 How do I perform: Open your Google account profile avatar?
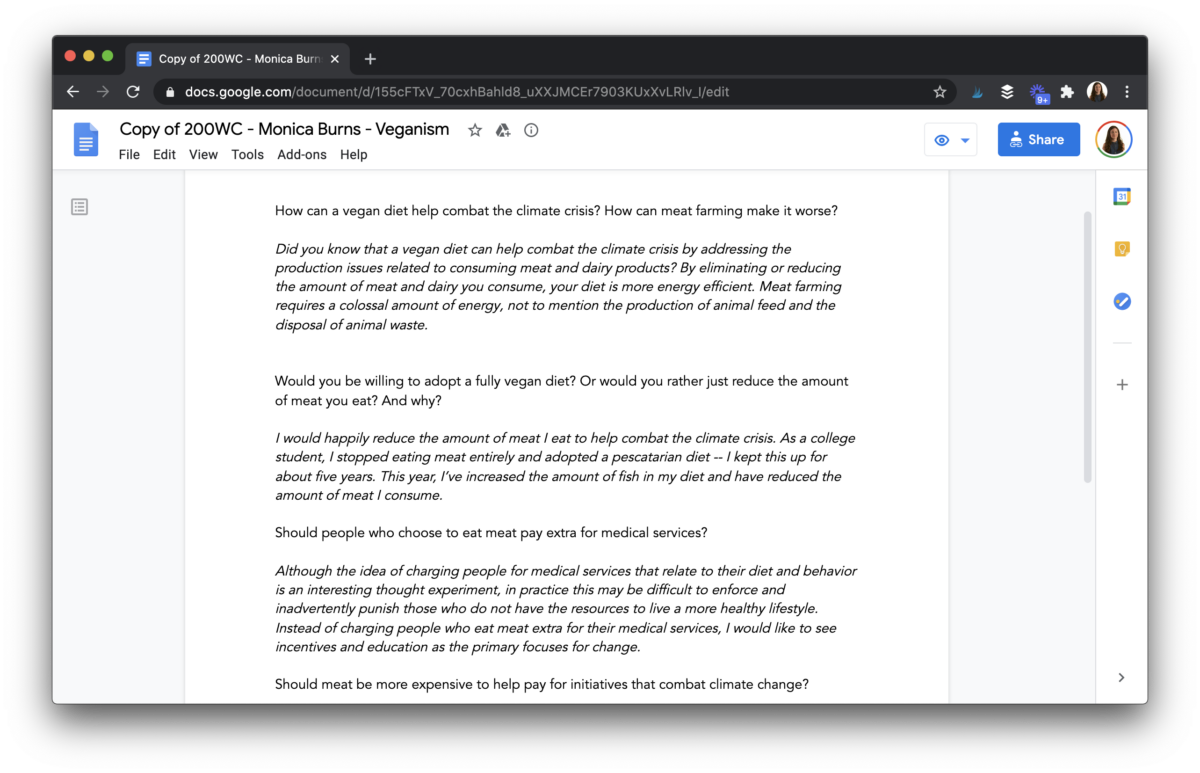(1113, 139)
